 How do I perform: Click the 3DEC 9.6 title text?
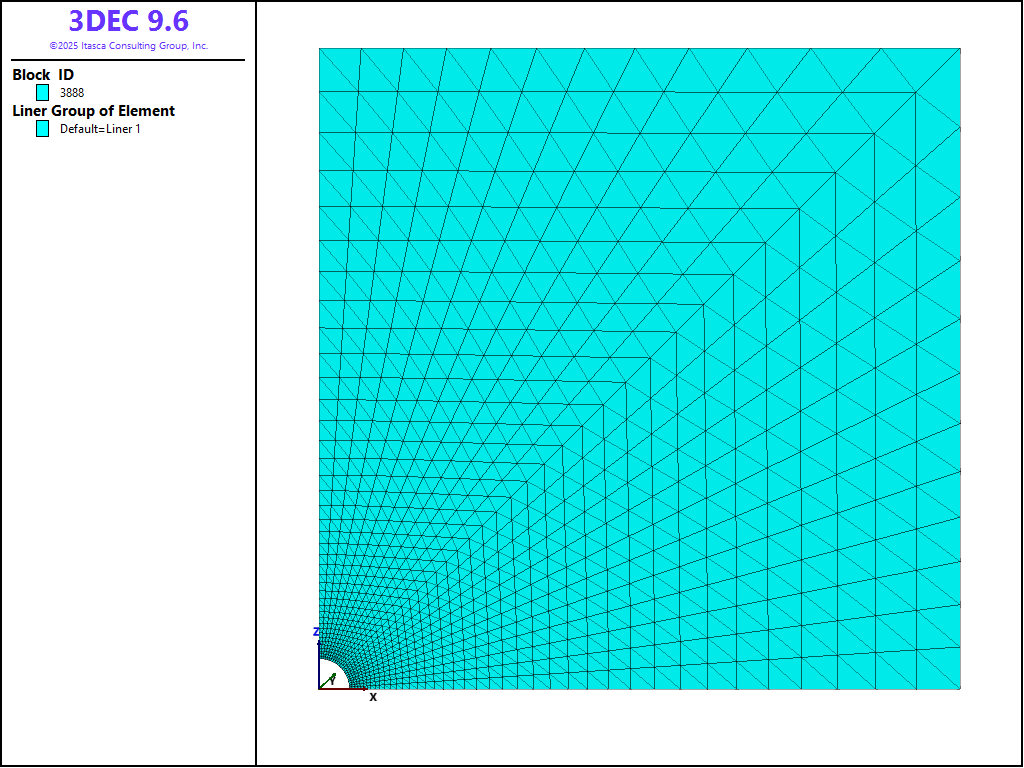click(128, 21)
